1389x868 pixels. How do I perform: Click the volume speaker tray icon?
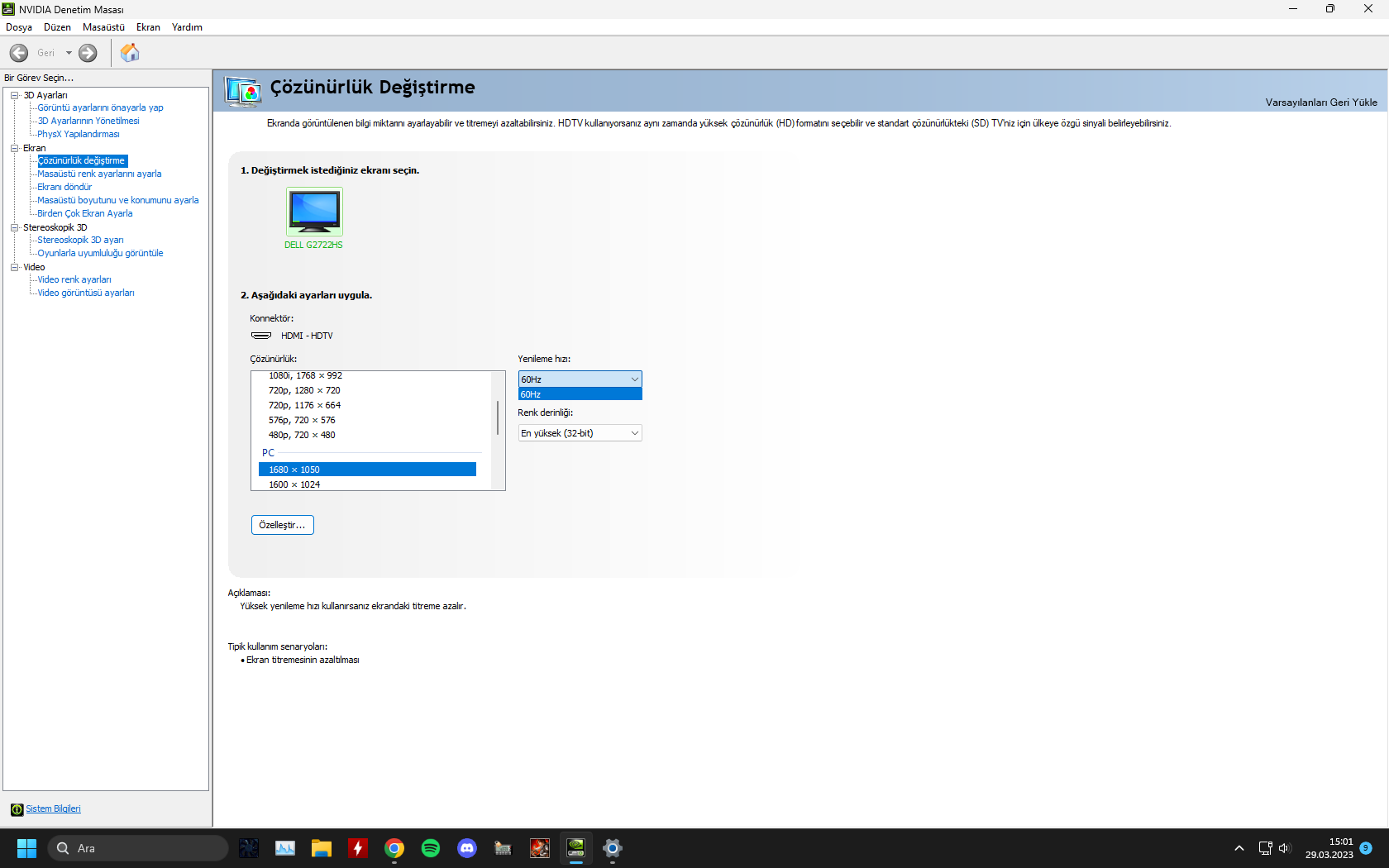tap(1284, 848)
